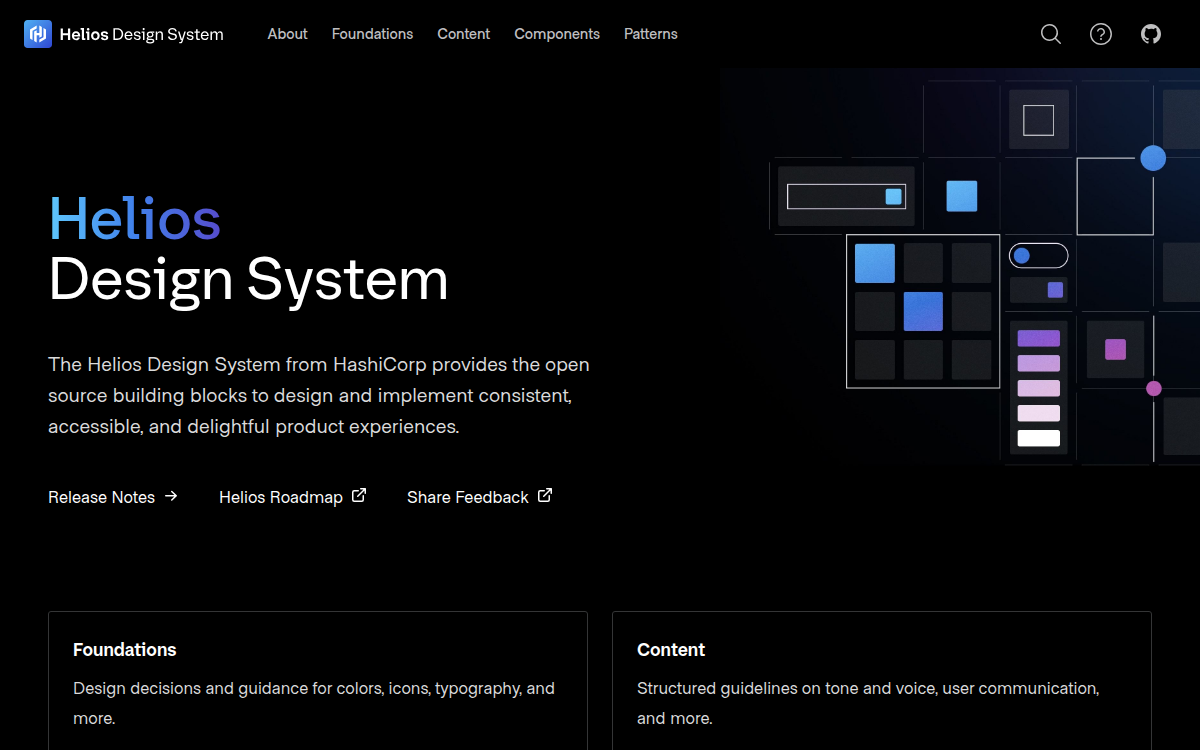Click the "Design System" hero heading
Viewport: 1200px width, 750px height.
coord(249,279)
